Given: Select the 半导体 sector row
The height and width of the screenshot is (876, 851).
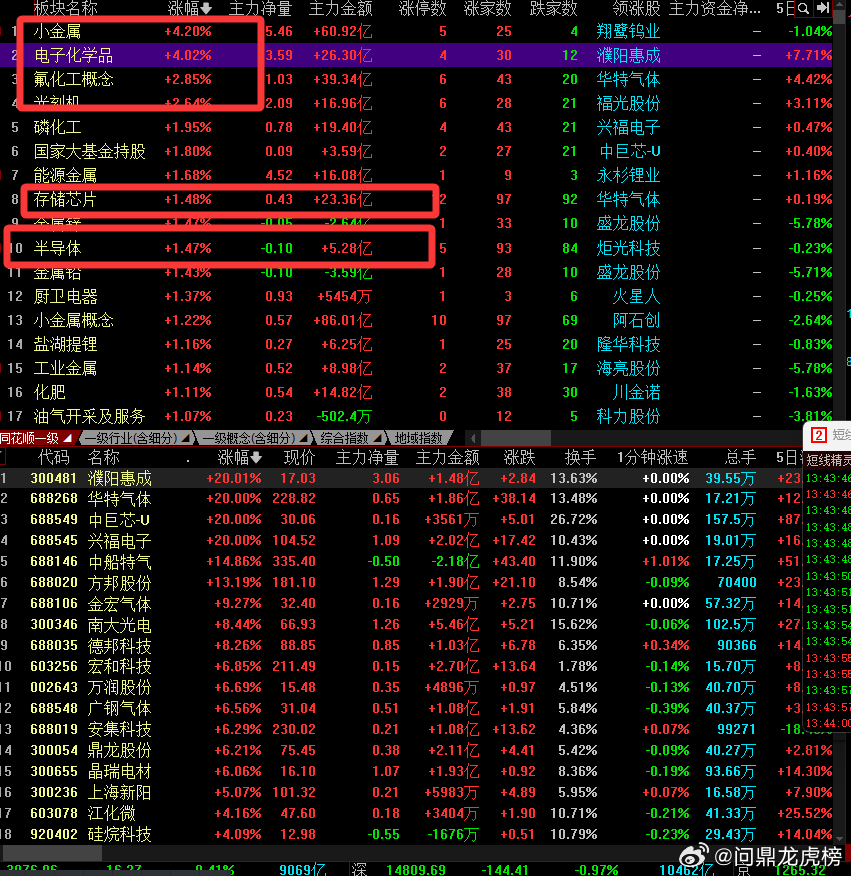Looking at the screenshot, I should point(416,248).
